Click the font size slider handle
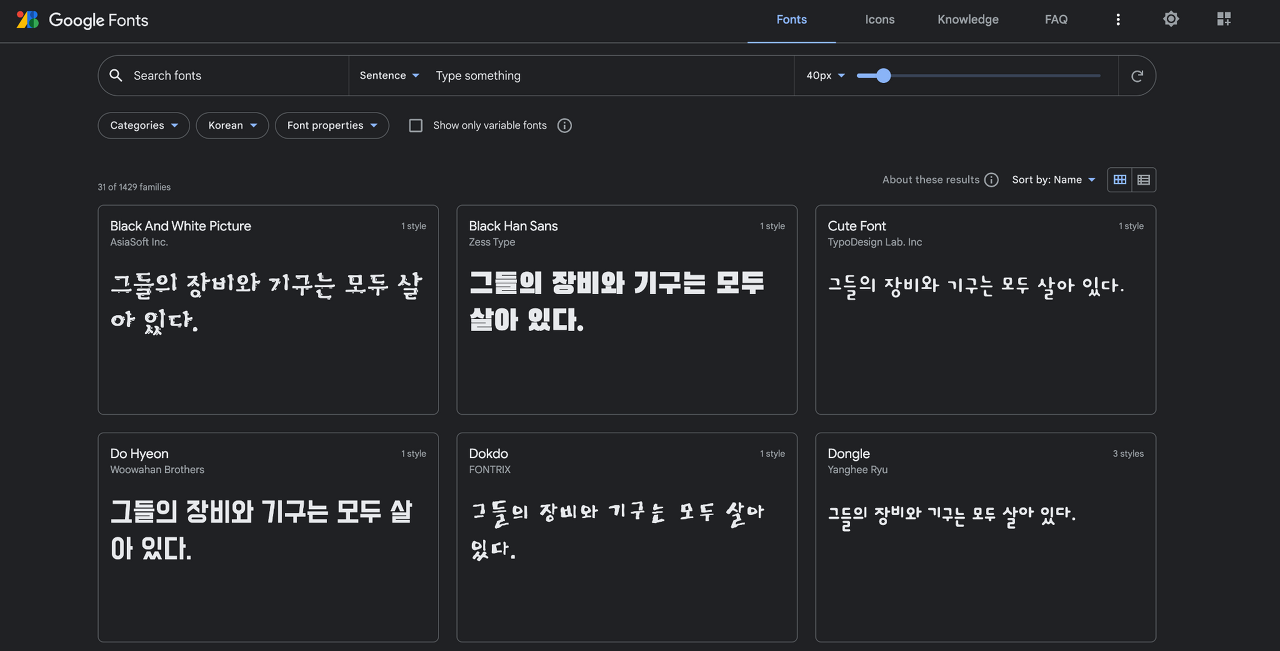The height and width of the screenshot is (651, 1280). 883,76
